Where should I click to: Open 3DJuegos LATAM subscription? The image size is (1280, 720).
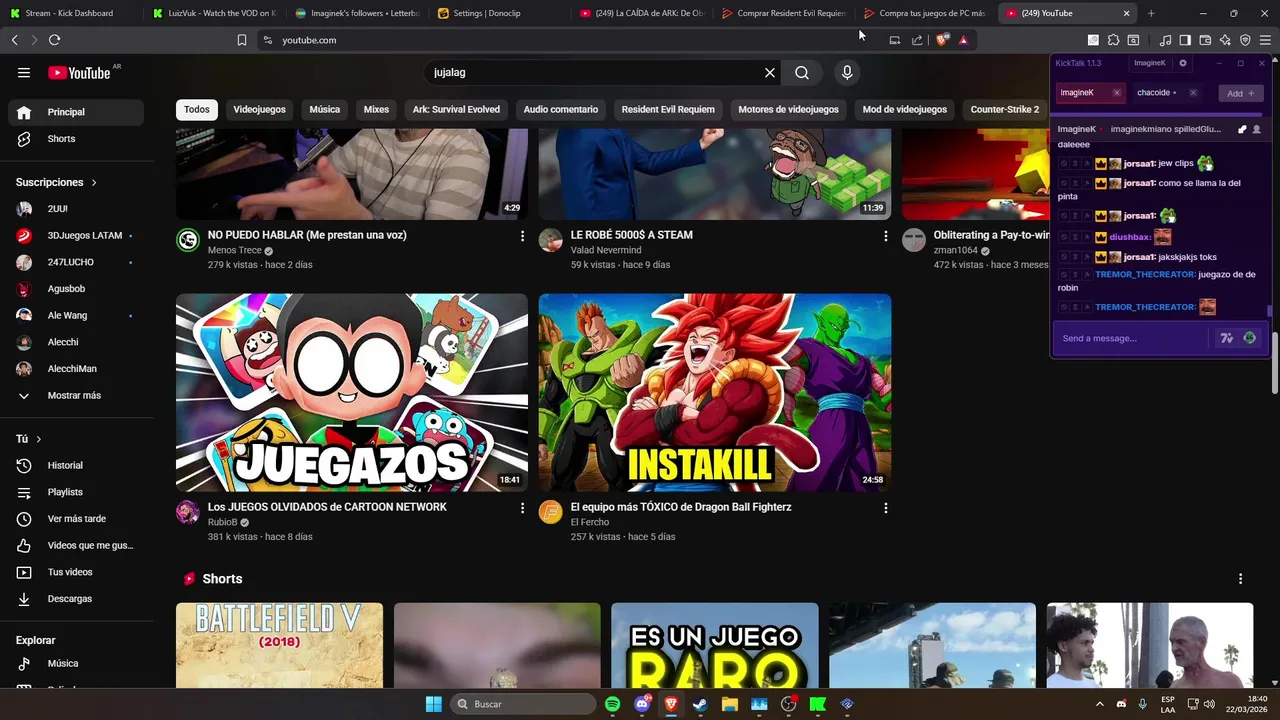coord(78,236)
